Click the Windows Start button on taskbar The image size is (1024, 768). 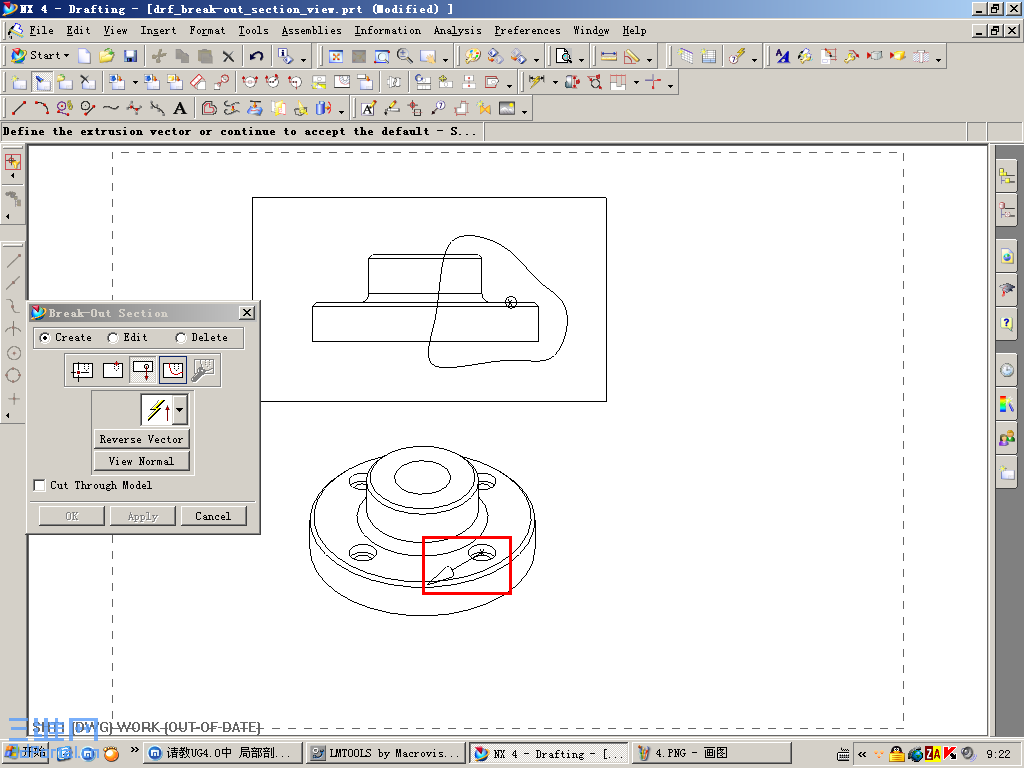pyautogui.click(x=27, y=753)
